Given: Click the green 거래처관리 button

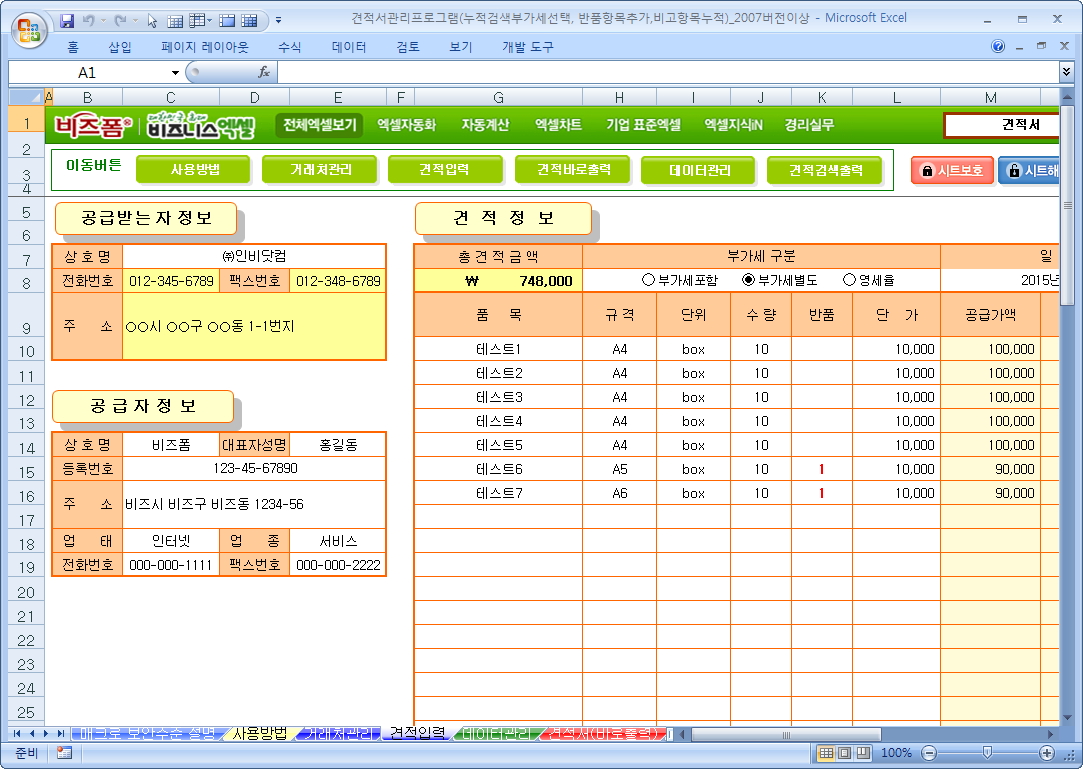Looking at the screenshot, I should point(320,170).
